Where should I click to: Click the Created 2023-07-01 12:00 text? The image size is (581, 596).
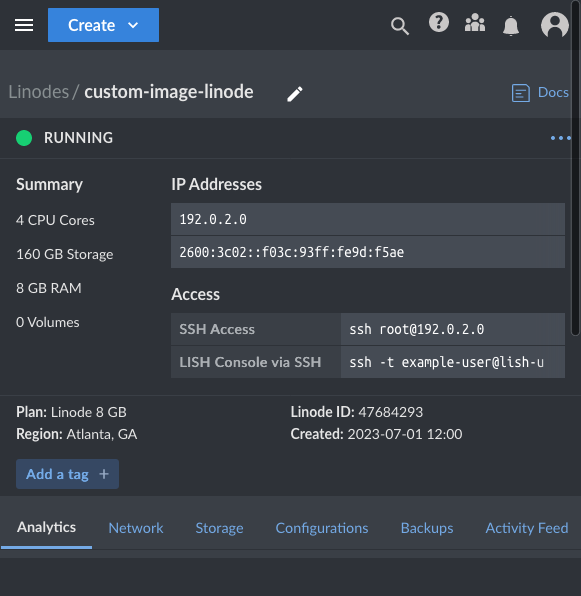click(x=376, y=434)
